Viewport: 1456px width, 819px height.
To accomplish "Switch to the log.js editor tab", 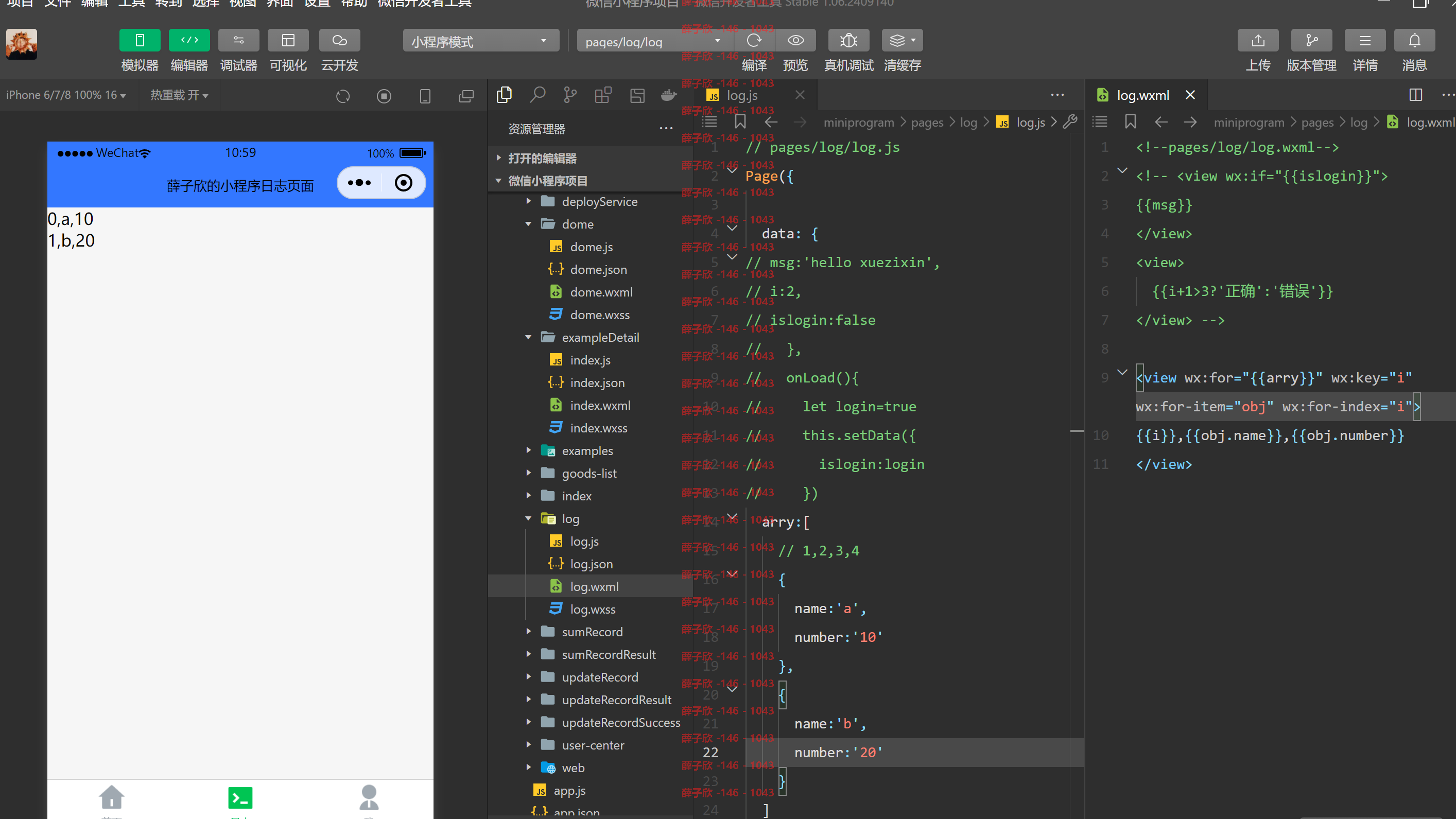I will pos(741,95).
